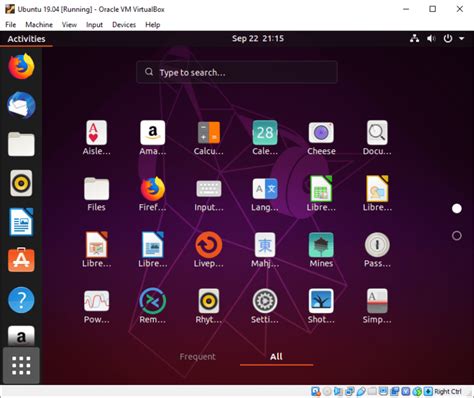
Task: Open the clock Sep 22 21:15 menu
Action: (x=258, y=39)
